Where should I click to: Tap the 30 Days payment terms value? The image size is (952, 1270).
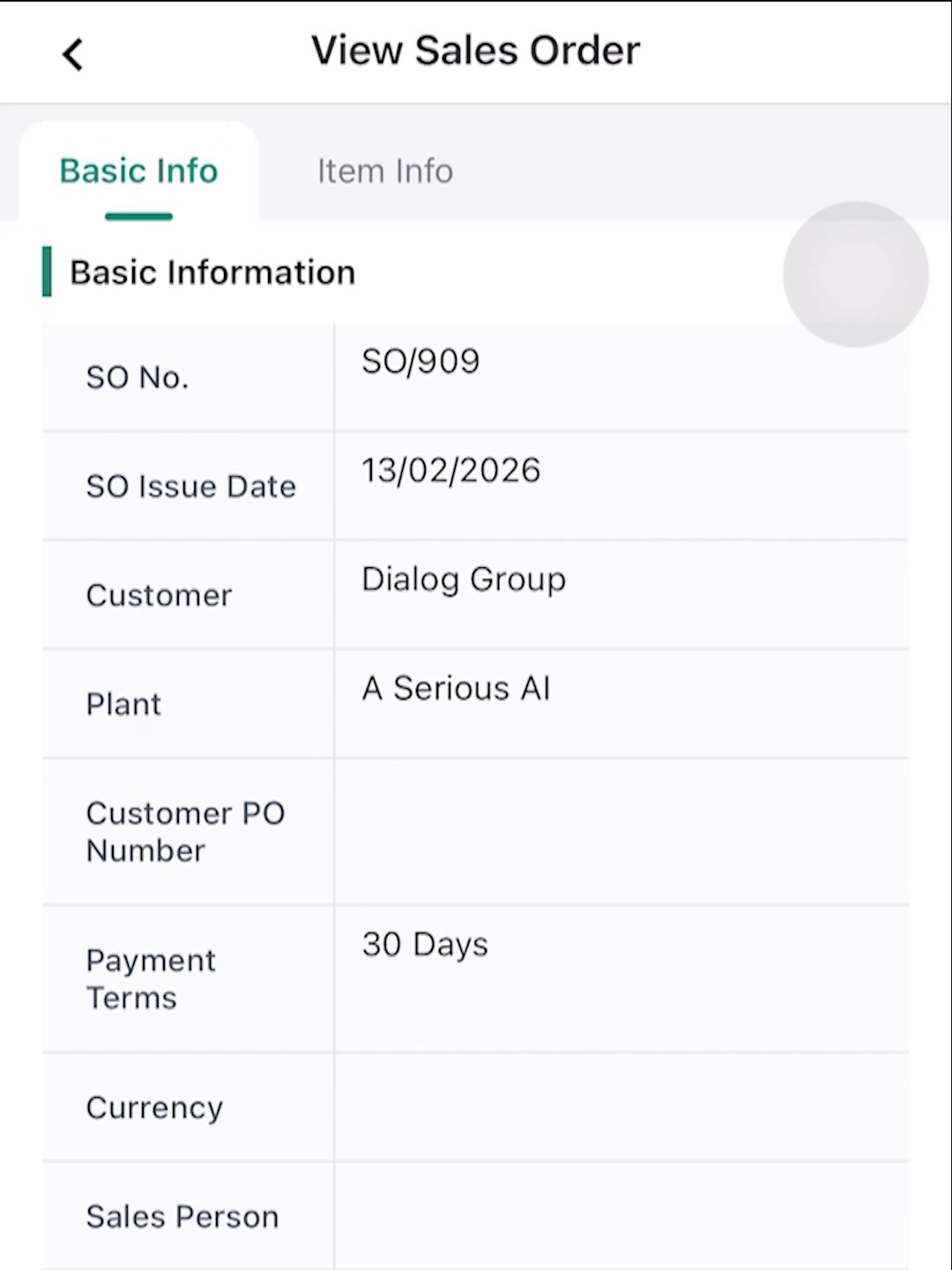coord(425,945)
